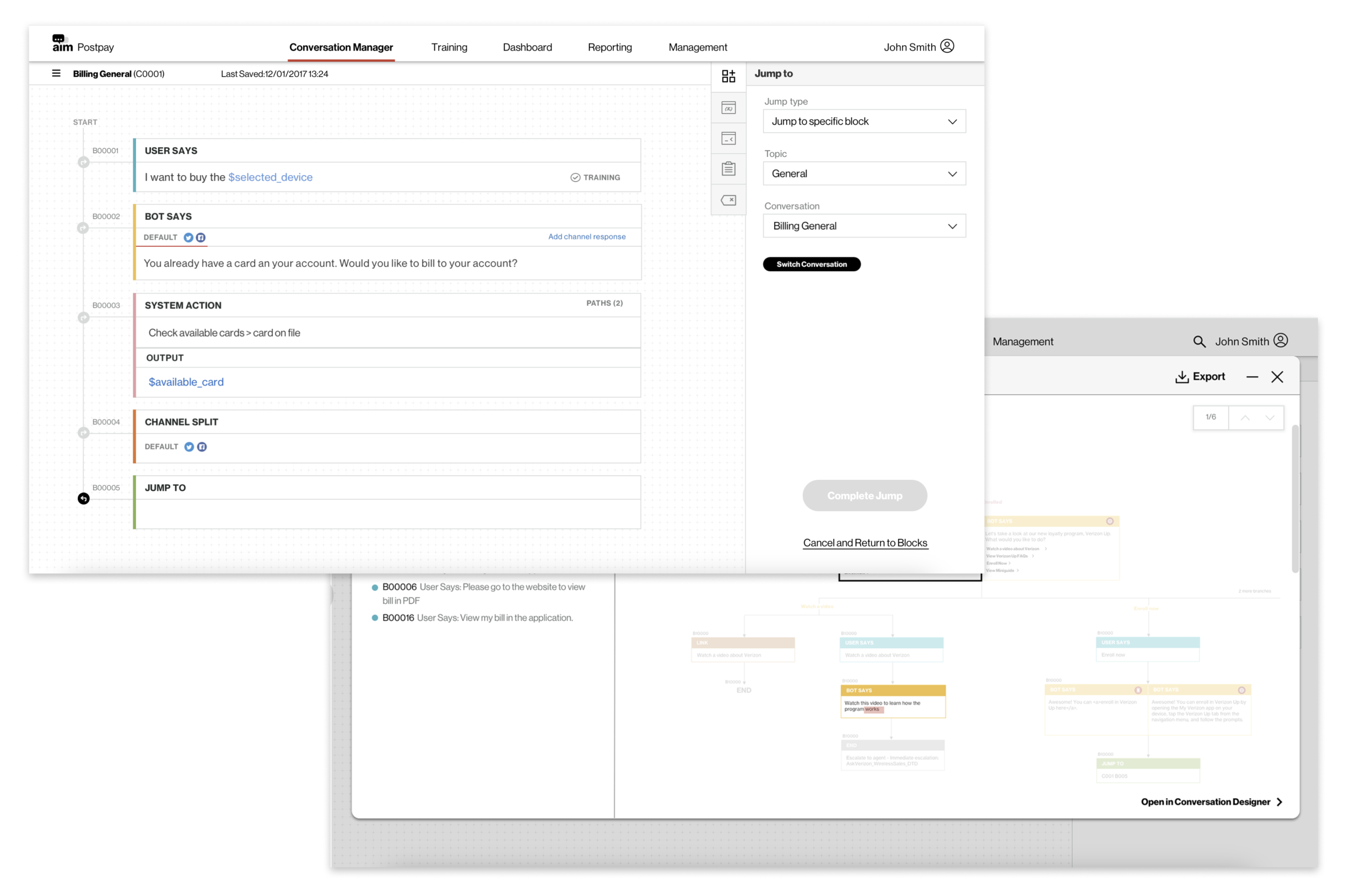Viewport: 1372px width, 888px height.
Task: Click the Last Saved timestamp
Action: [274, 74]
